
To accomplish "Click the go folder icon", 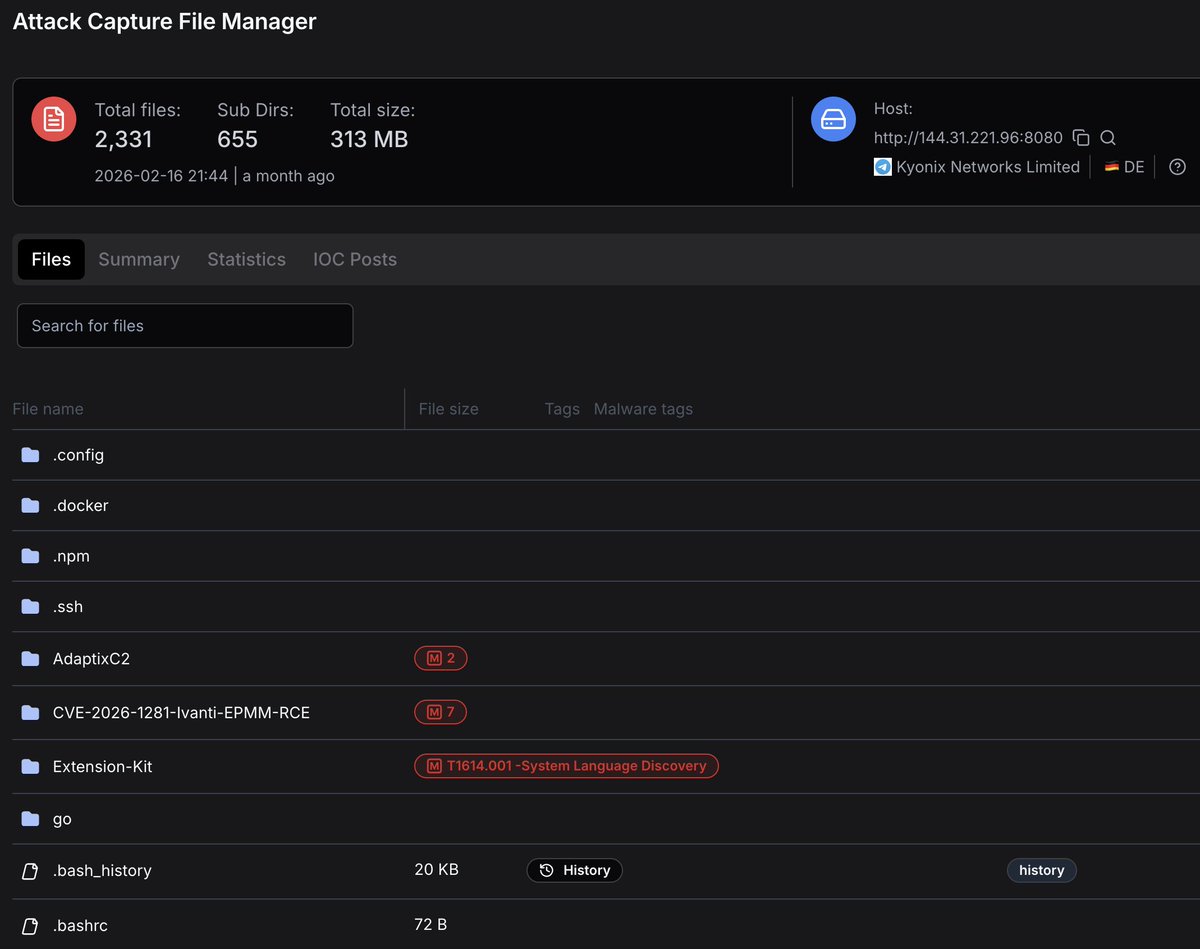I will (30, 819).
